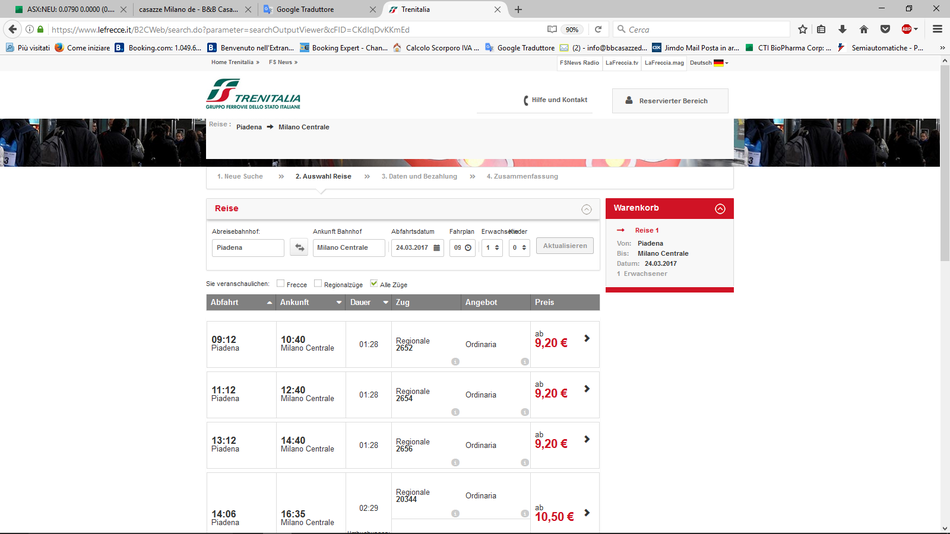Viewport: 950px width, 534px height.
Task: Show site information icon in address bar
Action: pyautogui.click(x=29, y=29)
